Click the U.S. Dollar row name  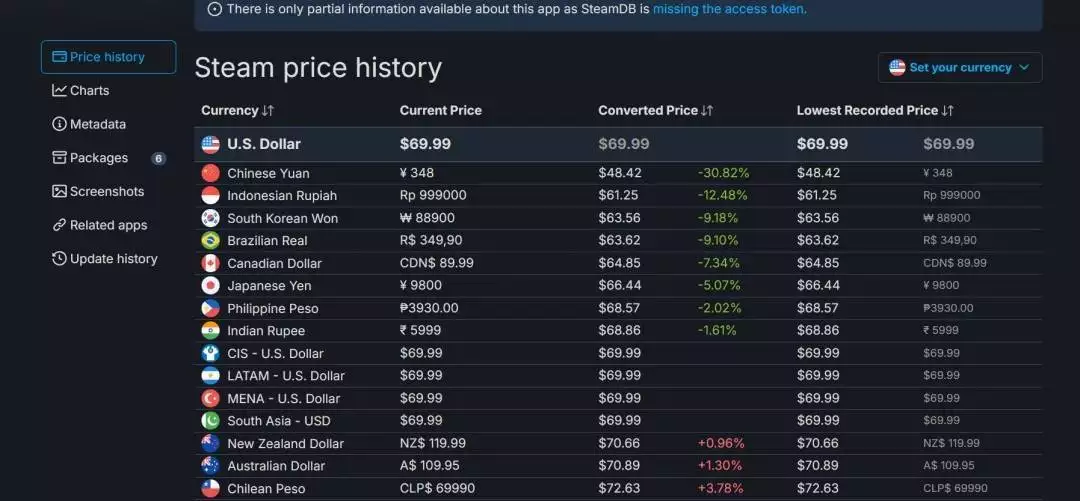(264, 144)
